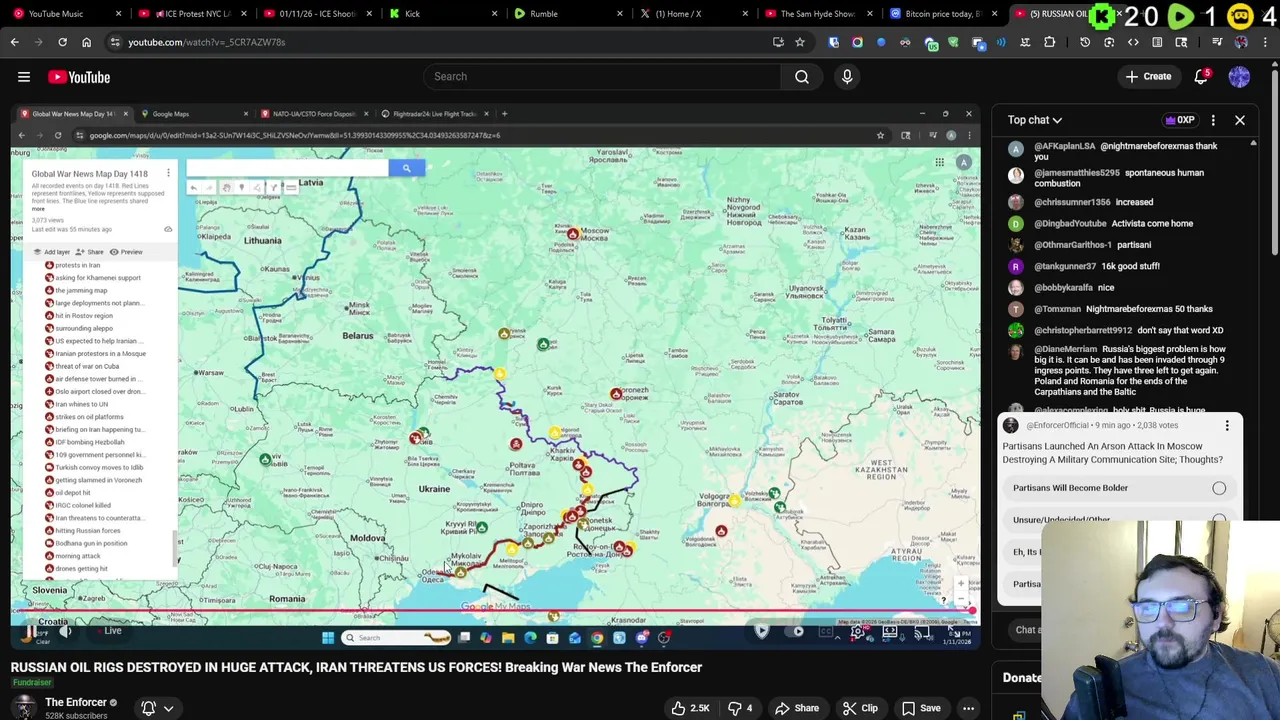Click the Clip button
Screen dimensions: 1280x720
pyautogui.click(x=860, y=708)
